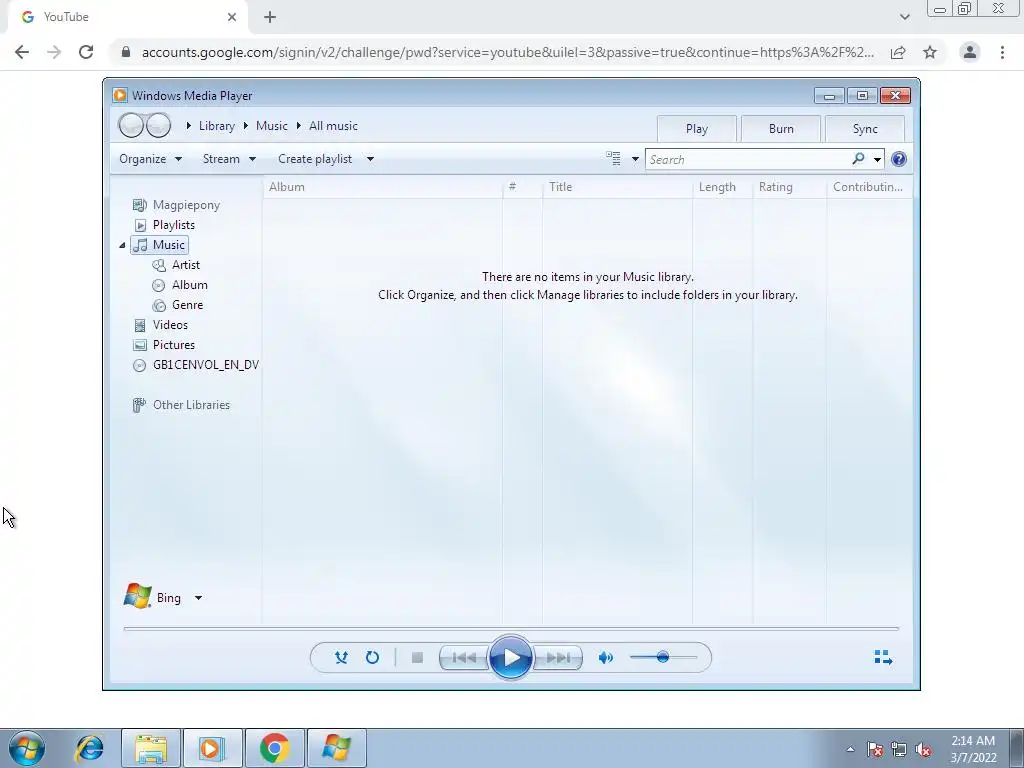This screenshot has width=1024, height=768.
Task: Expand the arrow before All music breadcrumb
Action: pos(298,126)
